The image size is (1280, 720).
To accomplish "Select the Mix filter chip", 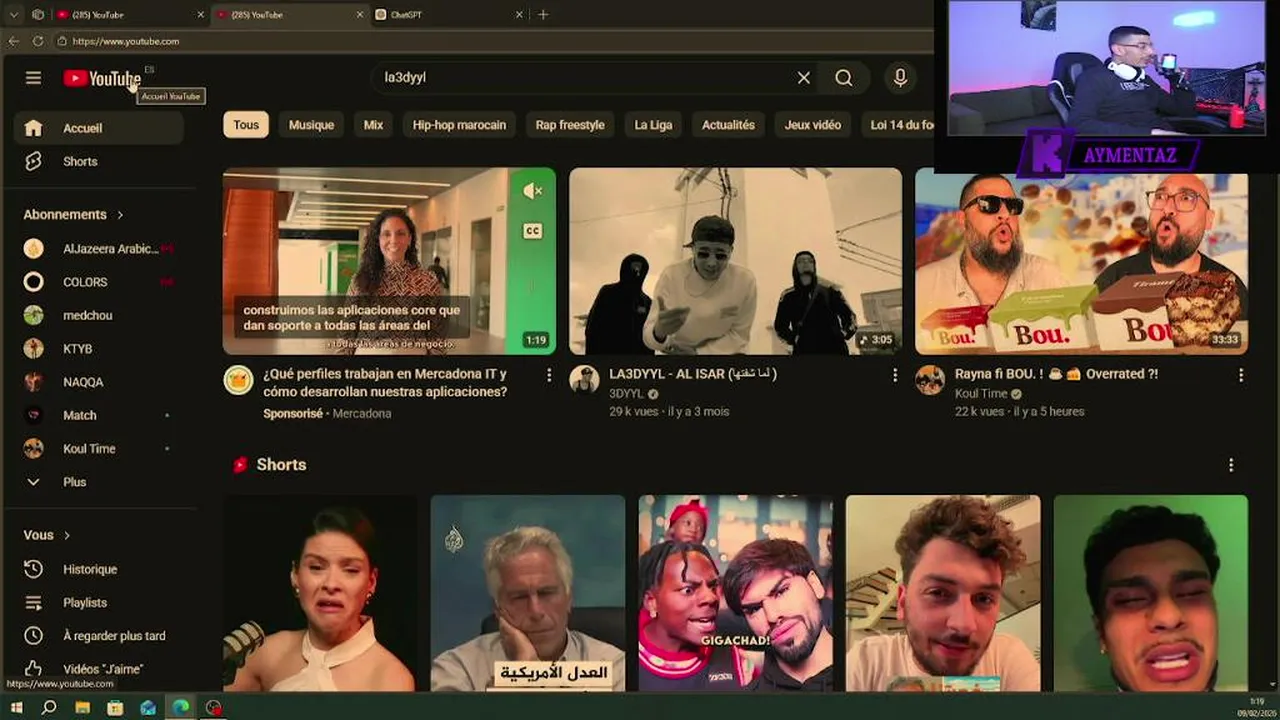I will [x=373, y=125].
